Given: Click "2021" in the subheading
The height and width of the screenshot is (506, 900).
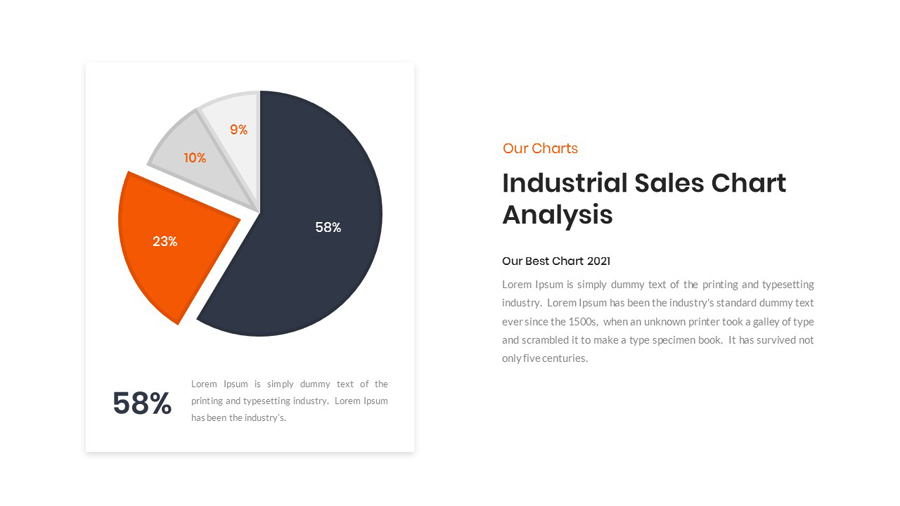Looking at the screenshot, I should (598, 261).
